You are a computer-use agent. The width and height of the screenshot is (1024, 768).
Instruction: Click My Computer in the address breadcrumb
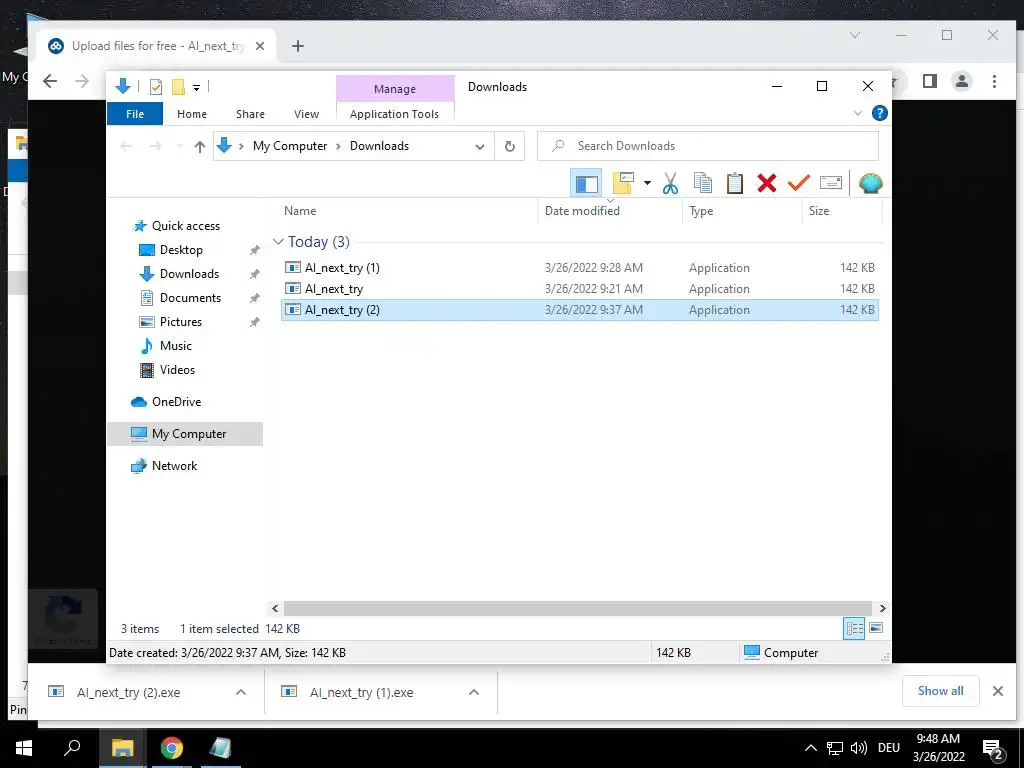click(x=290, y=146)
